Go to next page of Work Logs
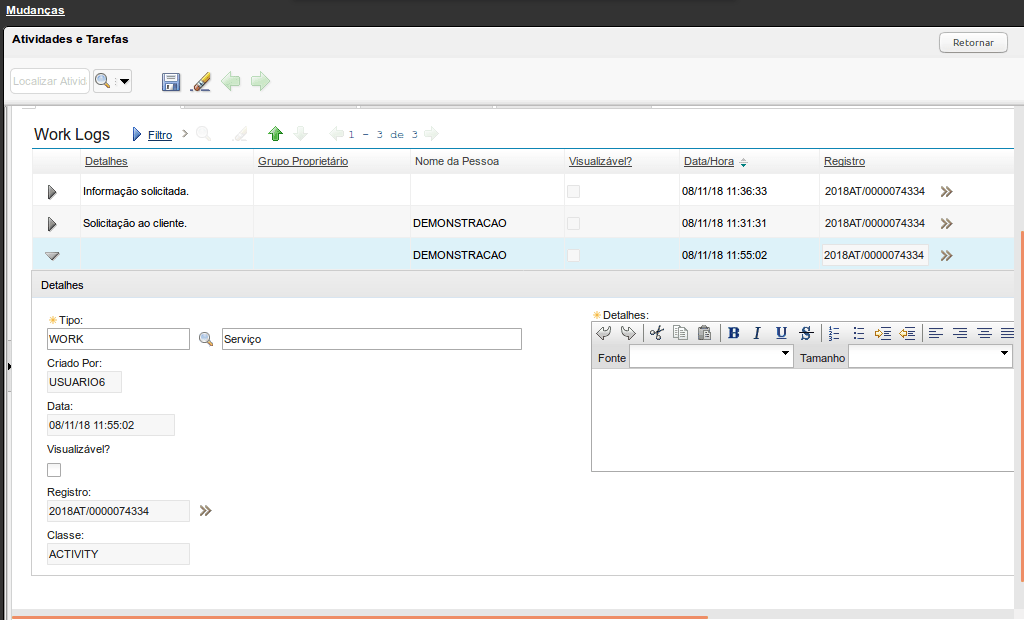This screenshot has height=620, width=1024. click(431, 134)
